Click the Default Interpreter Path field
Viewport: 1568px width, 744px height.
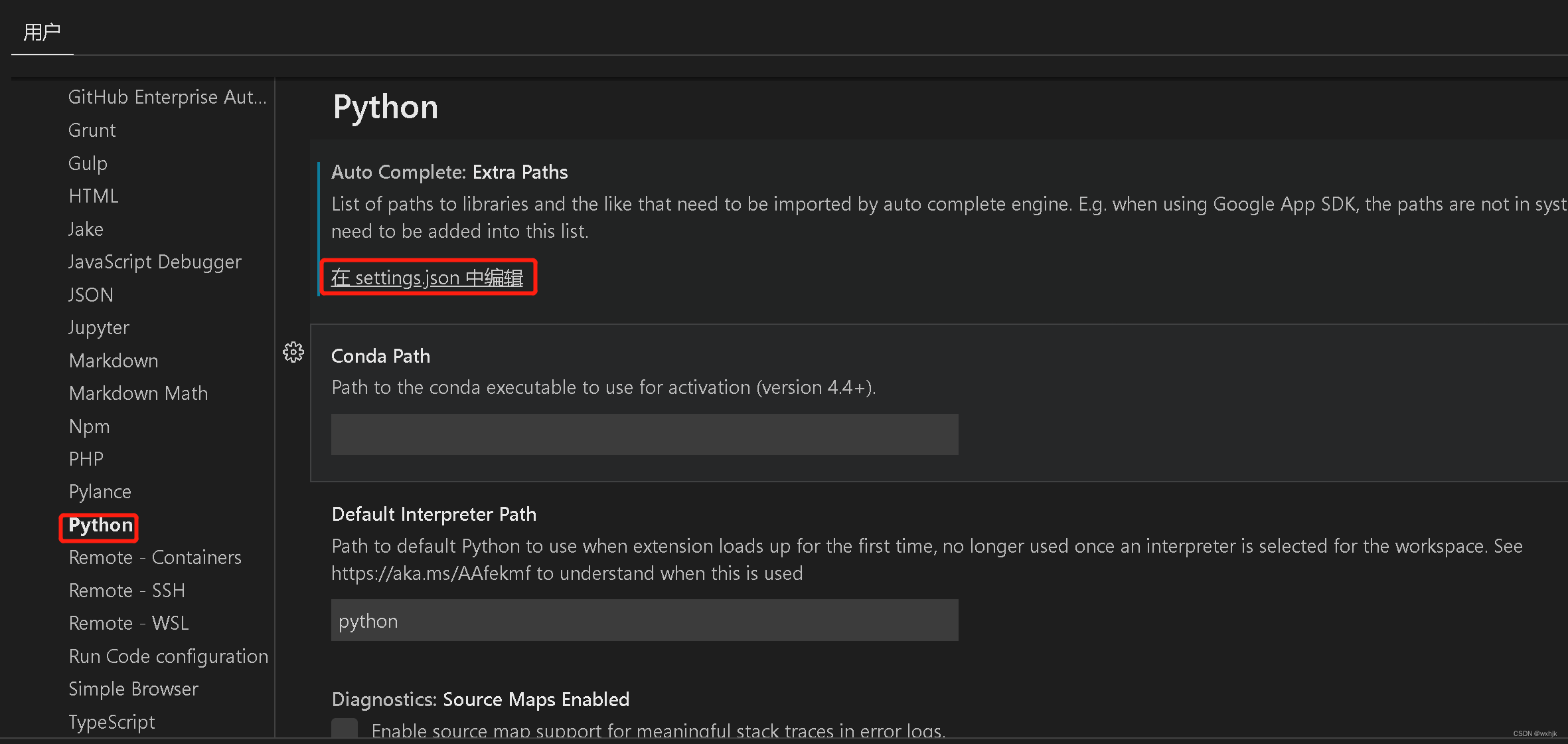tap(644, 620)
